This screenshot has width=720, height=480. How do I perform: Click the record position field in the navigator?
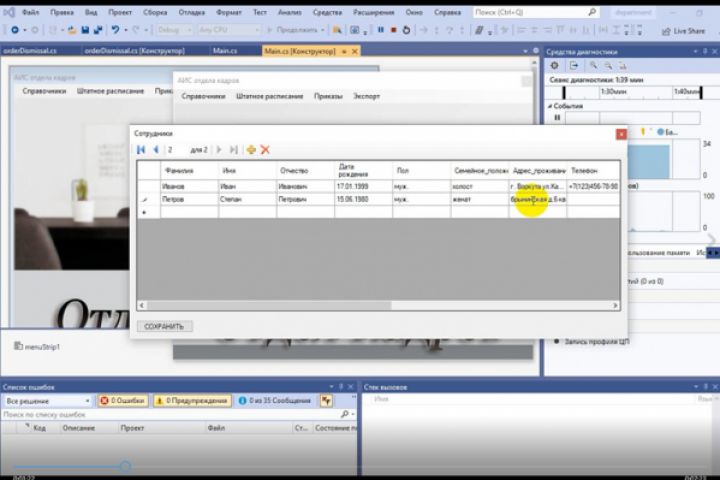click(x=176, y=150)
